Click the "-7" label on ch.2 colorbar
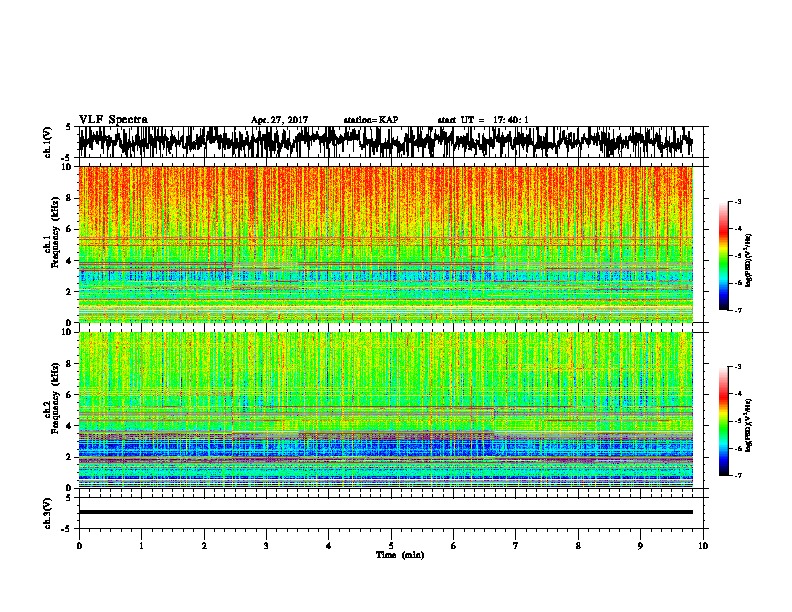 pos(738,476)
